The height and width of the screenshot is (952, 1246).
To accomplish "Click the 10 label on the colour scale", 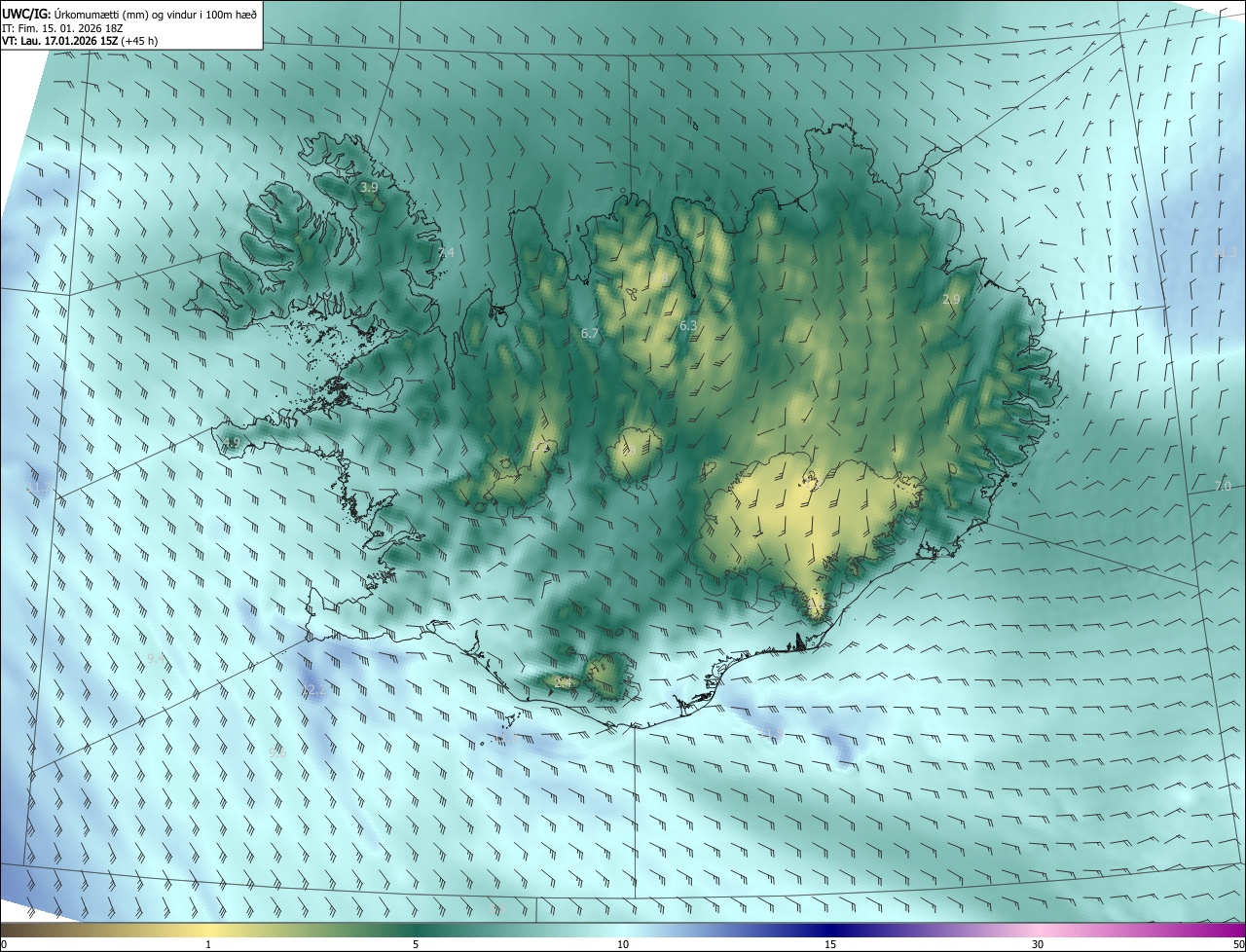I will point(623,944).
